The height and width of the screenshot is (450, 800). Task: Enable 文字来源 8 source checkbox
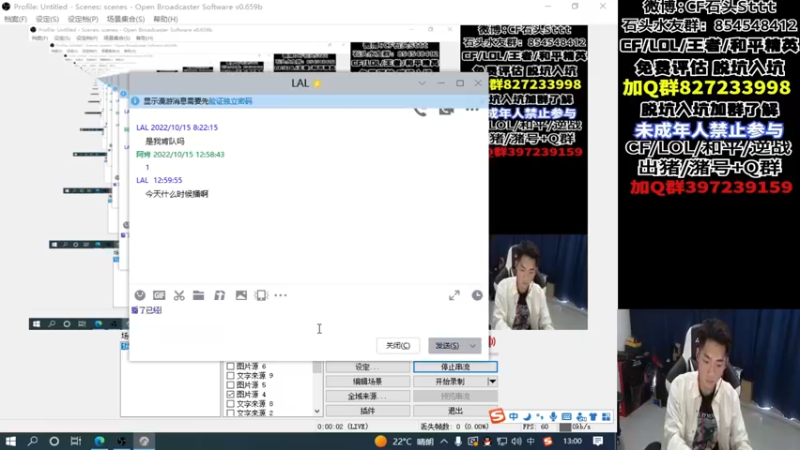230,404
